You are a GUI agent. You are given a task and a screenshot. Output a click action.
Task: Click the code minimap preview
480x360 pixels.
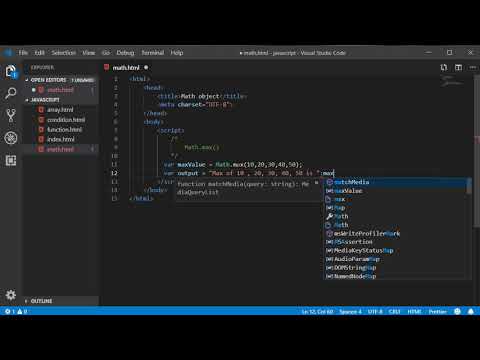451,81
